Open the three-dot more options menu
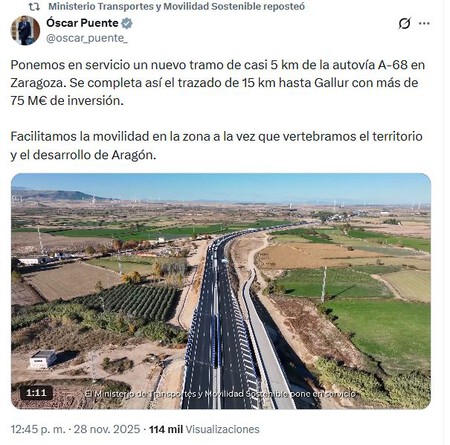The width and height of the screenshot is (450, 445). tap(424, 23)
